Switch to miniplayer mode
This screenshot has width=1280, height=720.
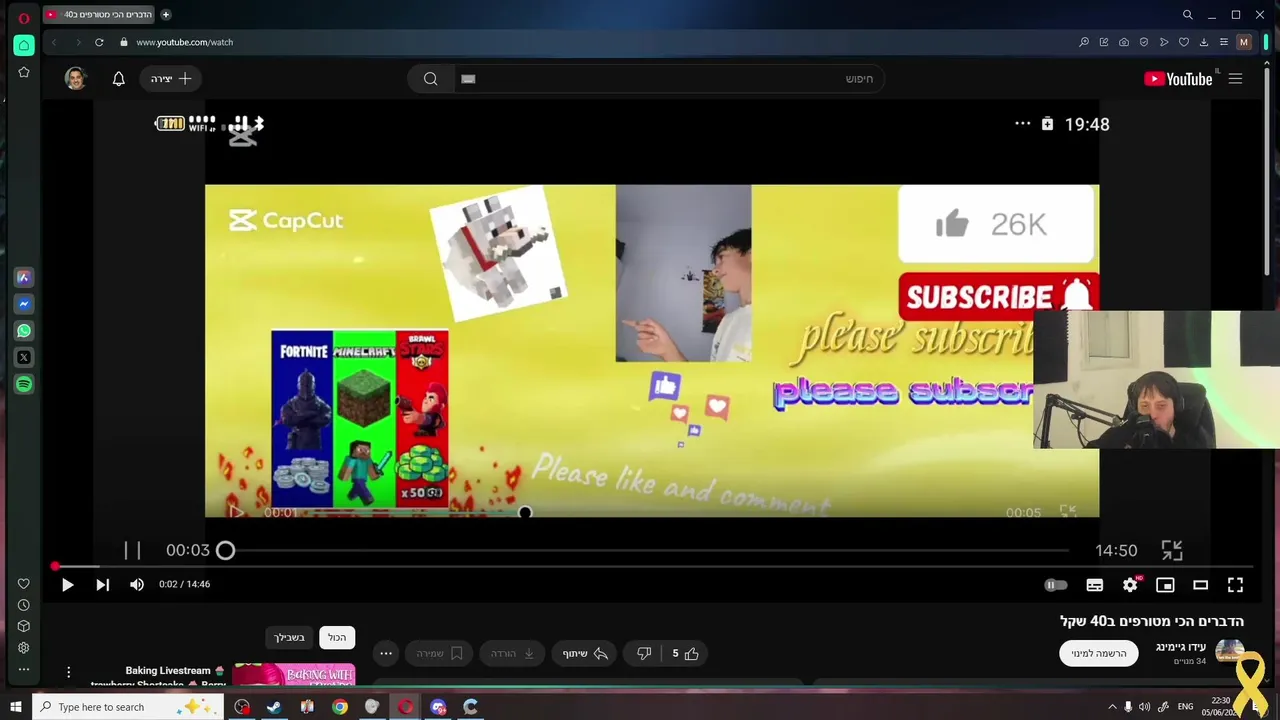[x=1165, y=585]
